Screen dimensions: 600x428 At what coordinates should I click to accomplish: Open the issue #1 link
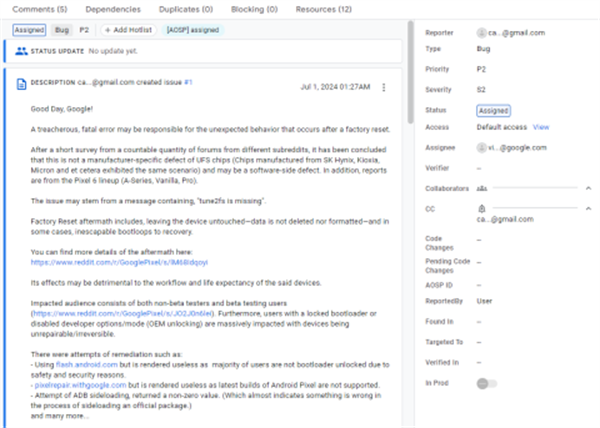[188, 82]
